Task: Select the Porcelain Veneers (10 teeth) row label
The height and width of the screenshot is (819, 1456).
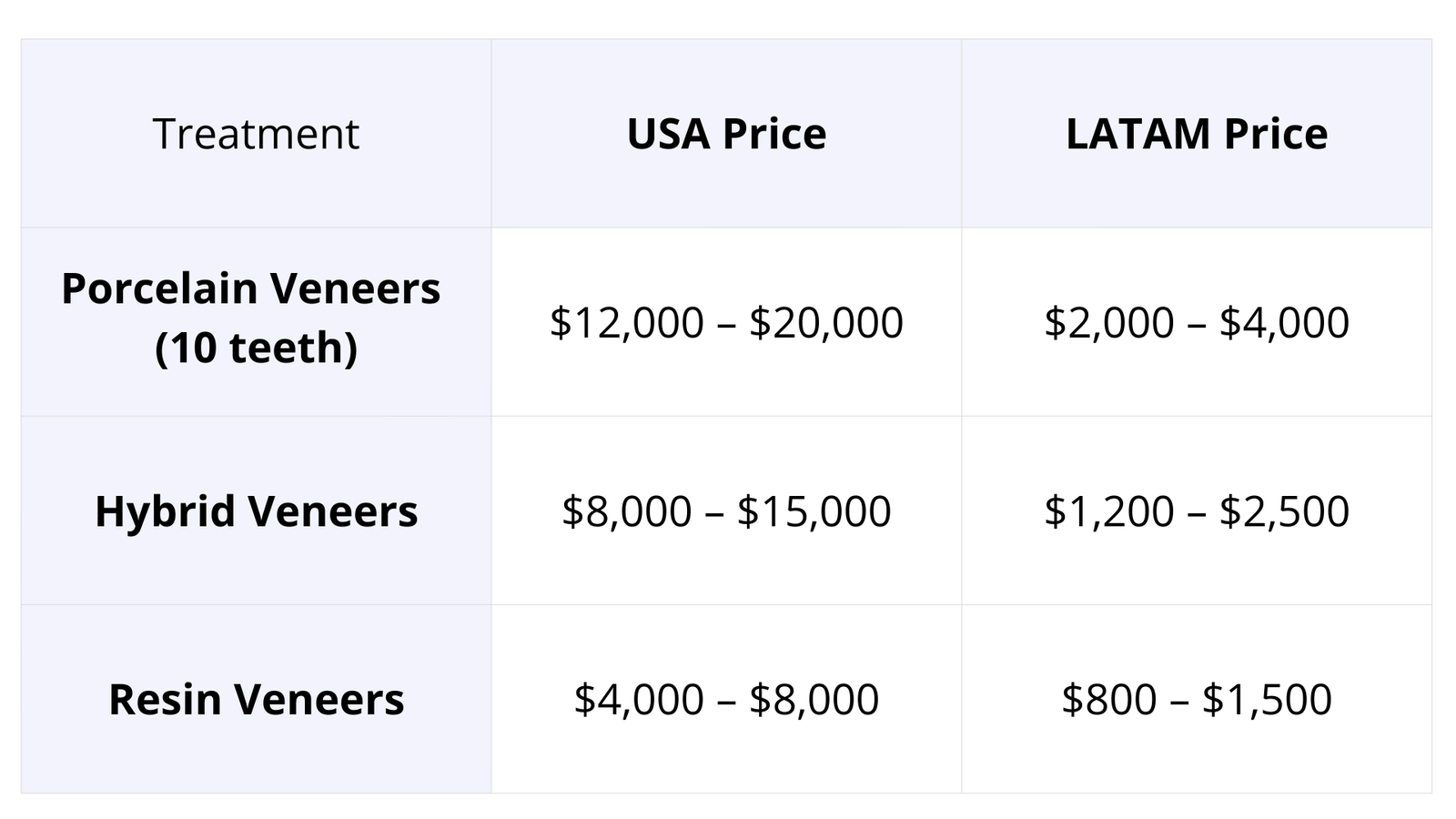Action: click(251, 318)
